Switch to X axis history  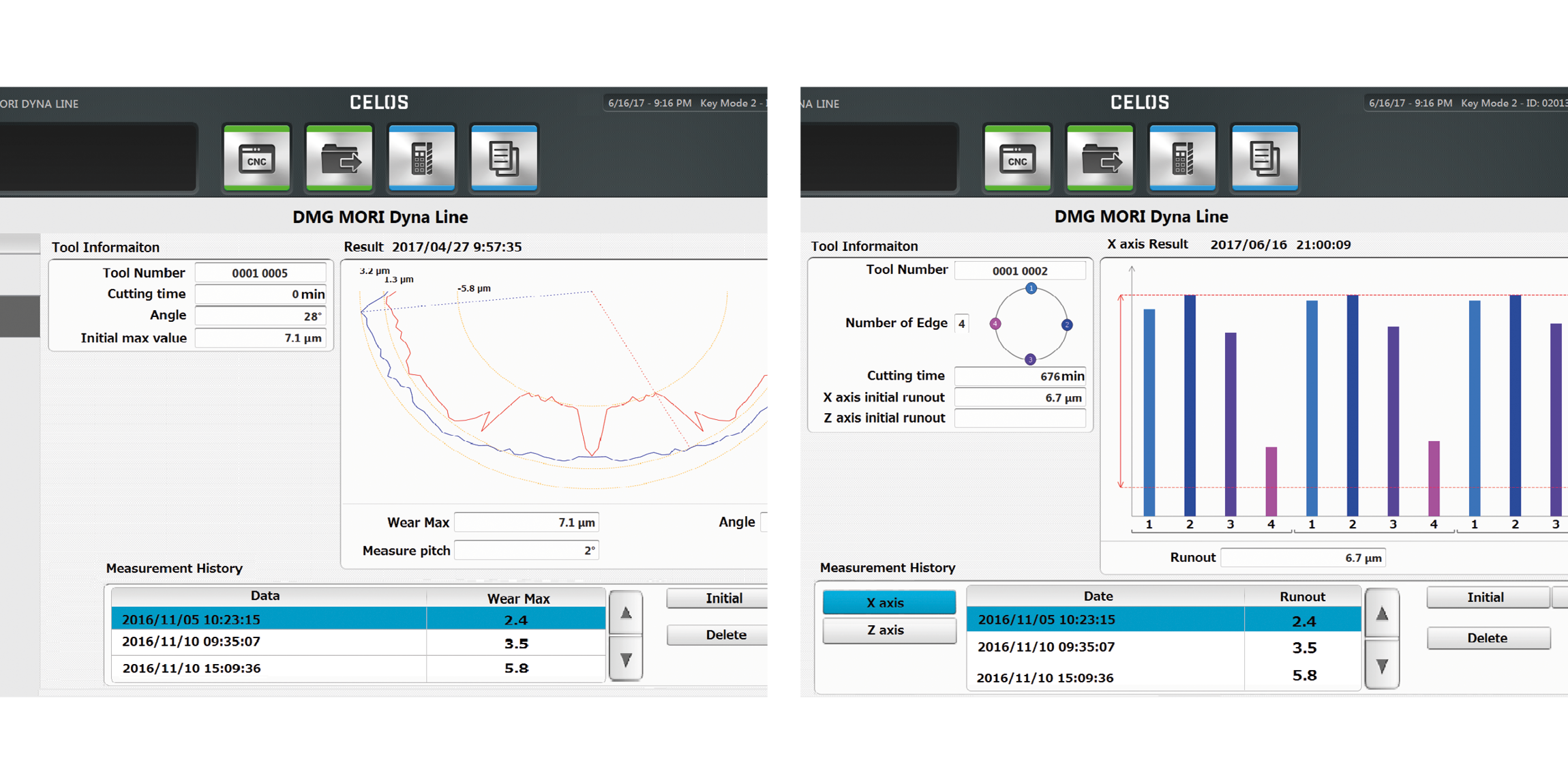click(889, 603)
